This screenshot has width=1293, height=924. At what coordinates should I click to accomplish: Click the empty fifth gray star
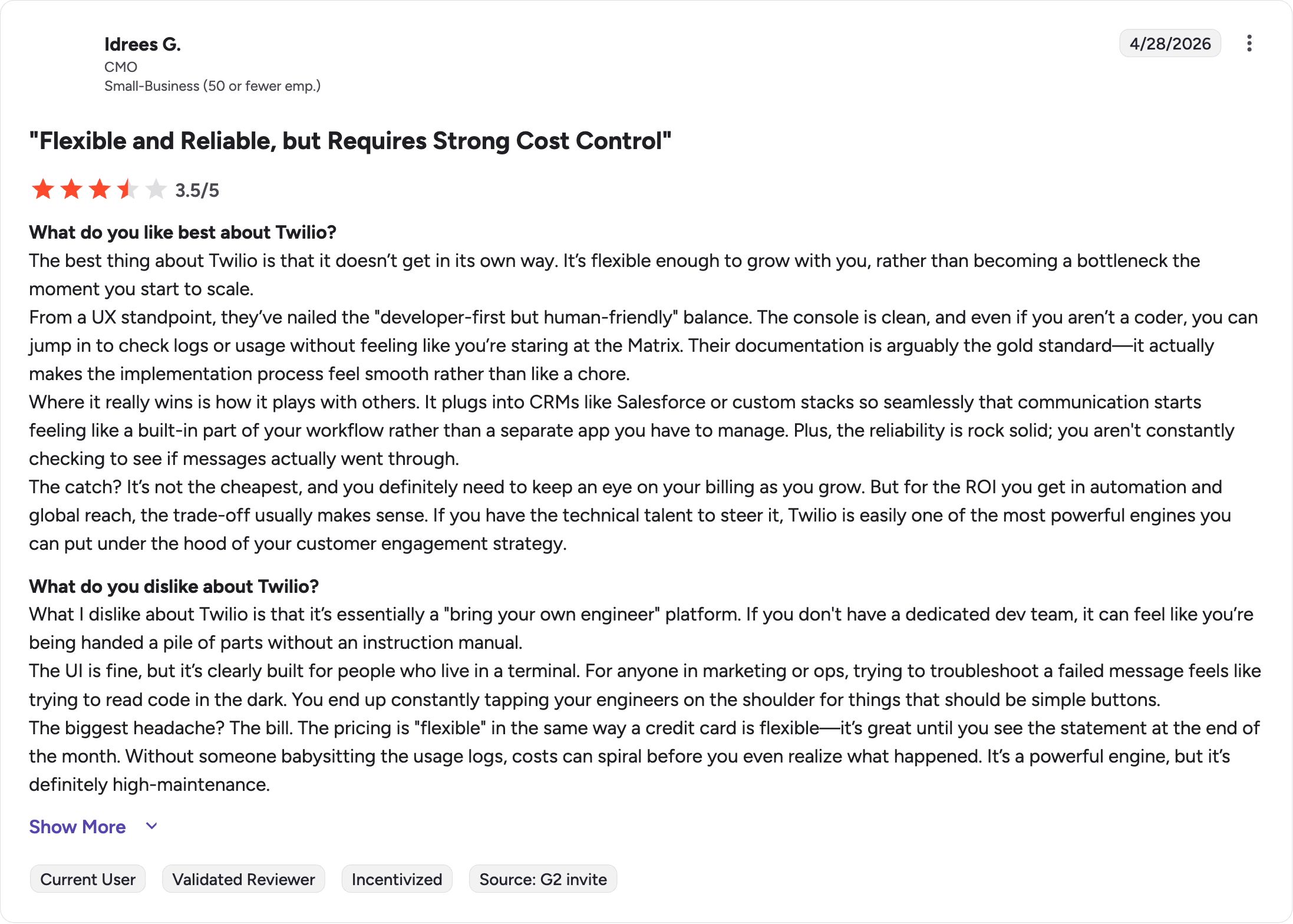pyautogui.click(x=156, y=190)
